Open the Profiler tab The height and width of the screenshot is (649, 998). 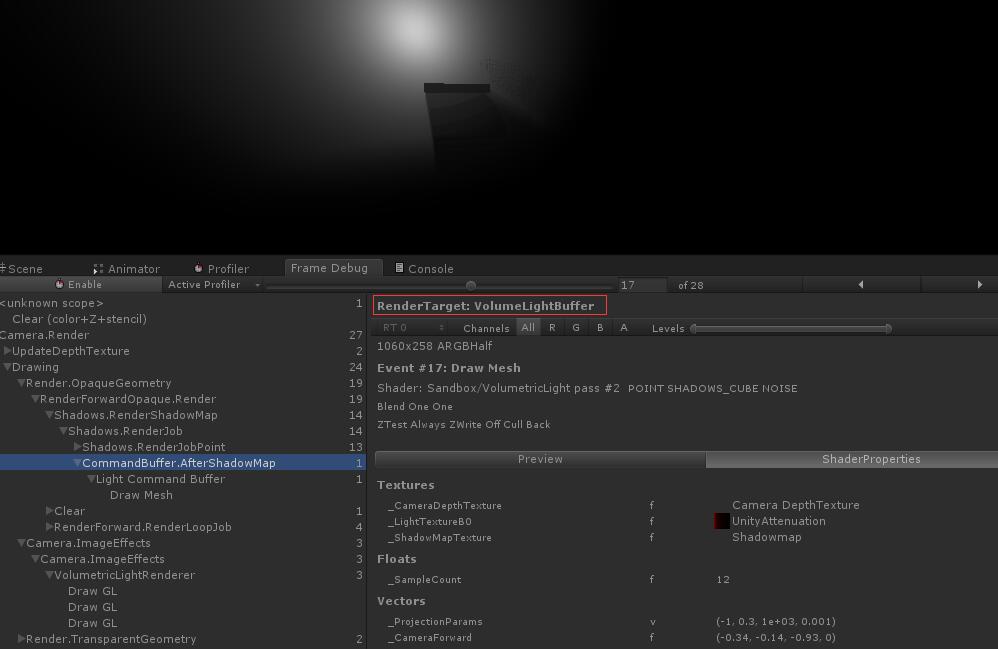pos(222,269)
